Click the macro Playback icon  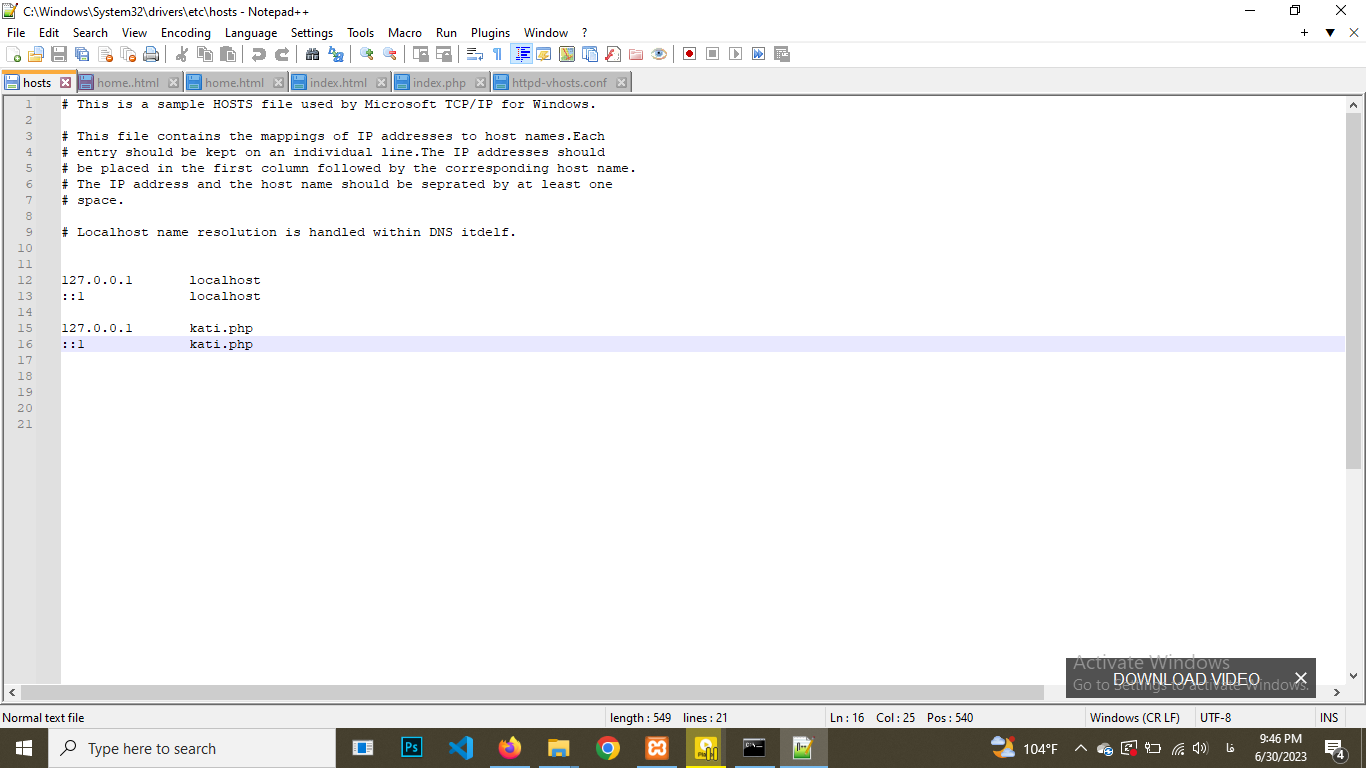tap(736, 54)
